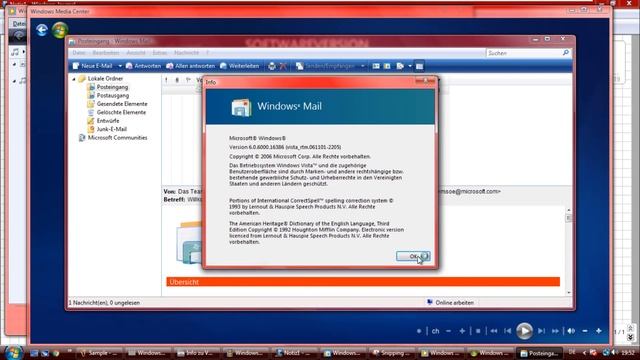Screen dimensions: 640x360
Task: Mute Media Center audio with speaker icon
Action: (571, 331)
